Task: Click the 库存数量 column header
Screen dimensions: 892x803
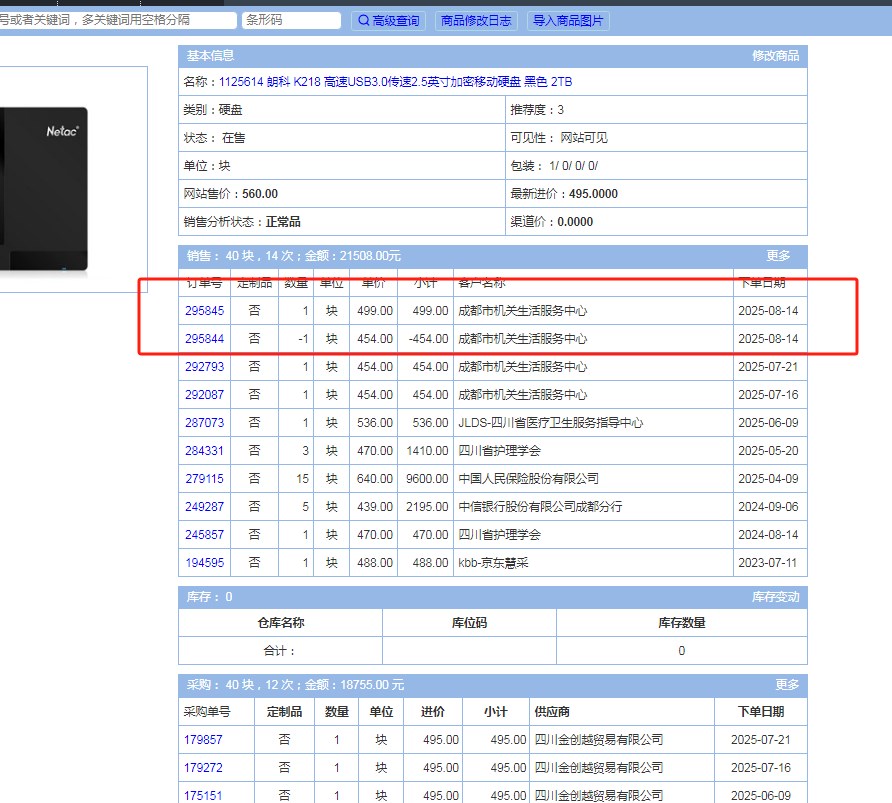Action: pos(682,623)
